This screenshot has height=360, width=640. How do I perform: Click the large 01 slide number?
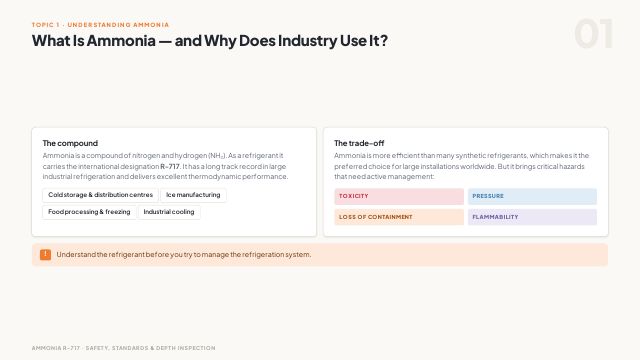pos(593,34)
